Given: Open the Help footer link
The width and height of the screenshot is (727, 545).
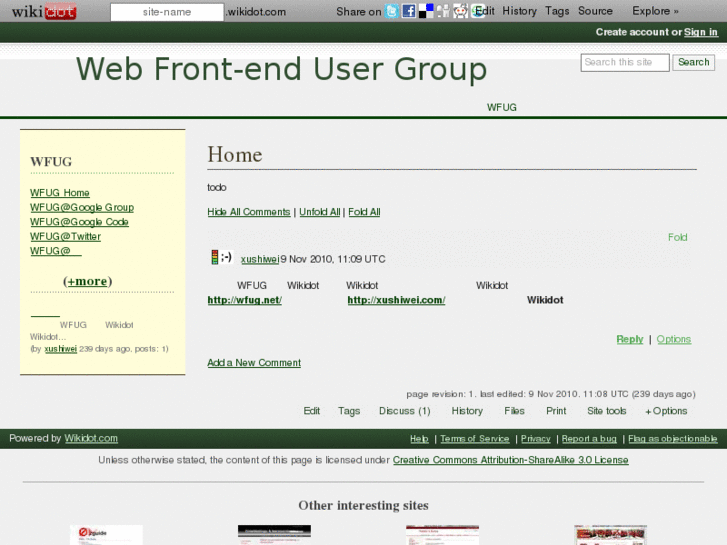Looking at the screenshot, I should (419, 439).
